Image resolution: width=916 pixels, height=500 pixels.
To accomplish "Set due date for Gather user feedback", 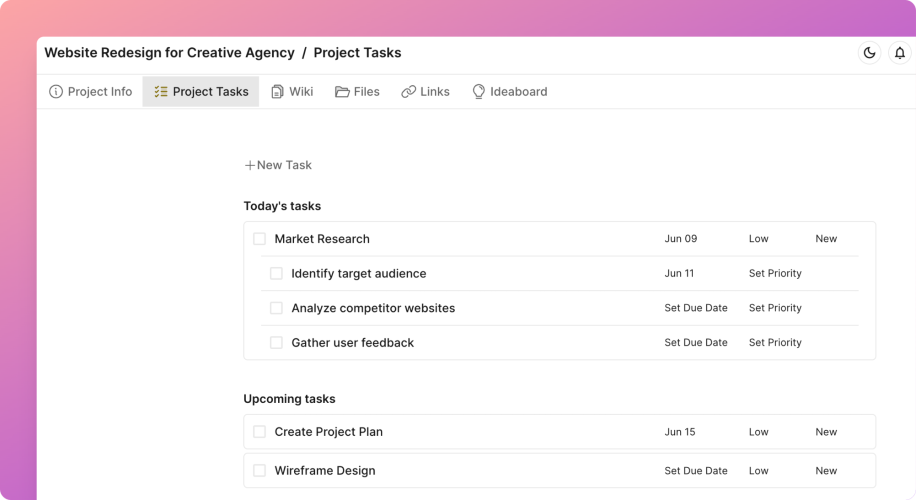I will click(696, 343).
